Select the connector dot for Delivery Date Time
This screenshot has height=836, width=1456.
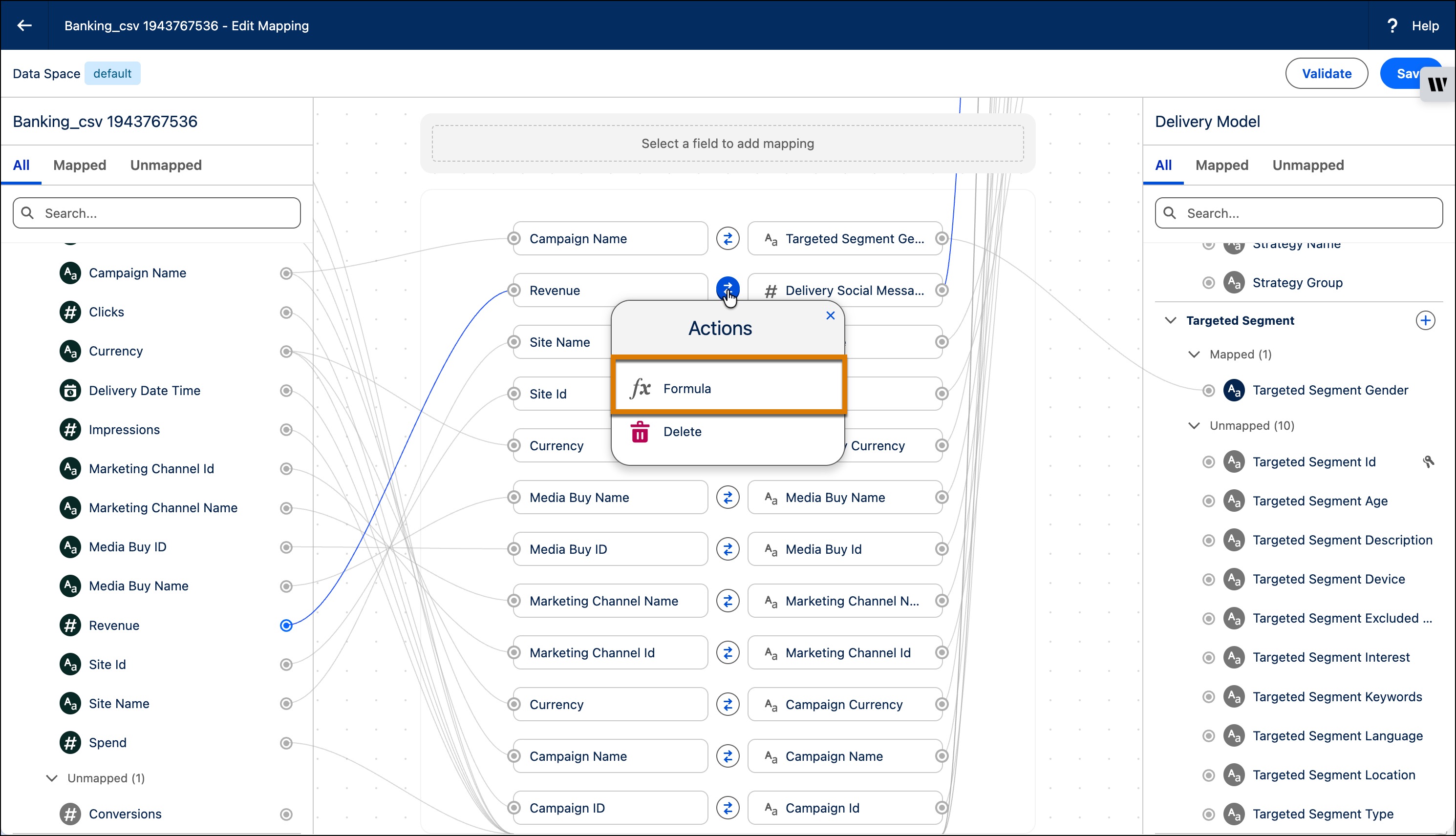coord(286,391)
